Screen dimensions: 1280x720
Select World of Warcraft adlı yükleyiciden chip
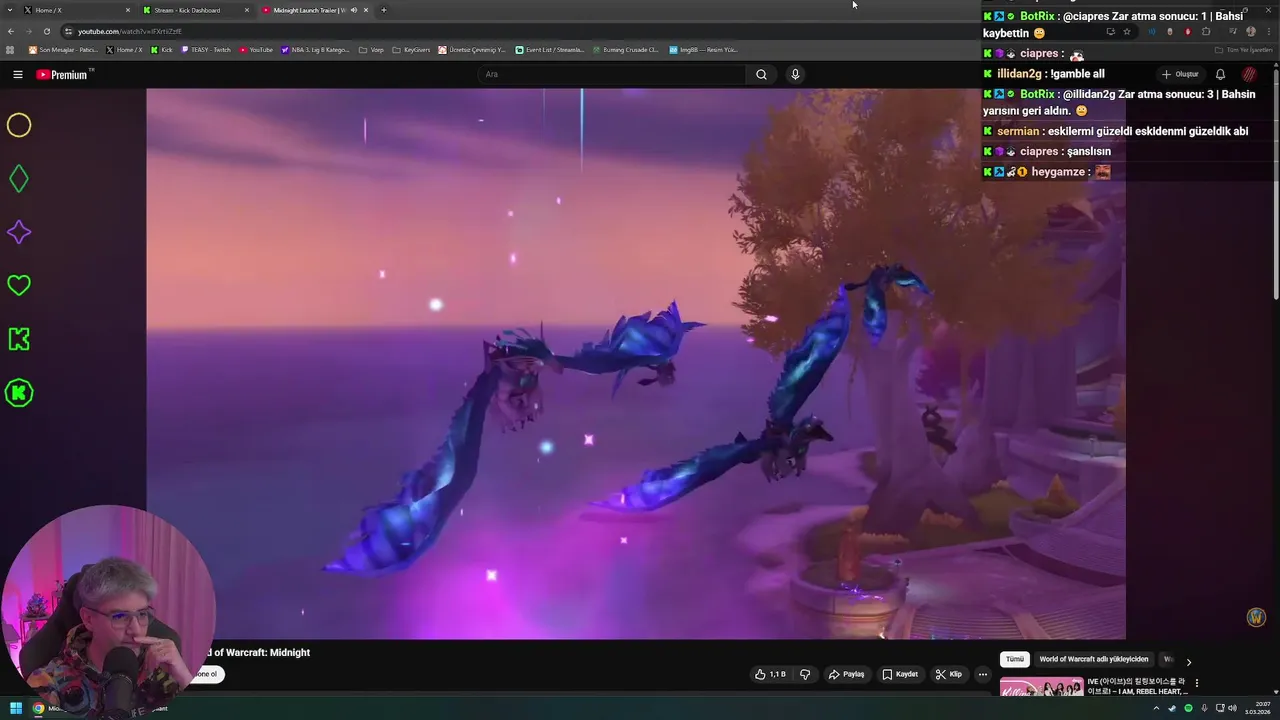(1093, 660)
